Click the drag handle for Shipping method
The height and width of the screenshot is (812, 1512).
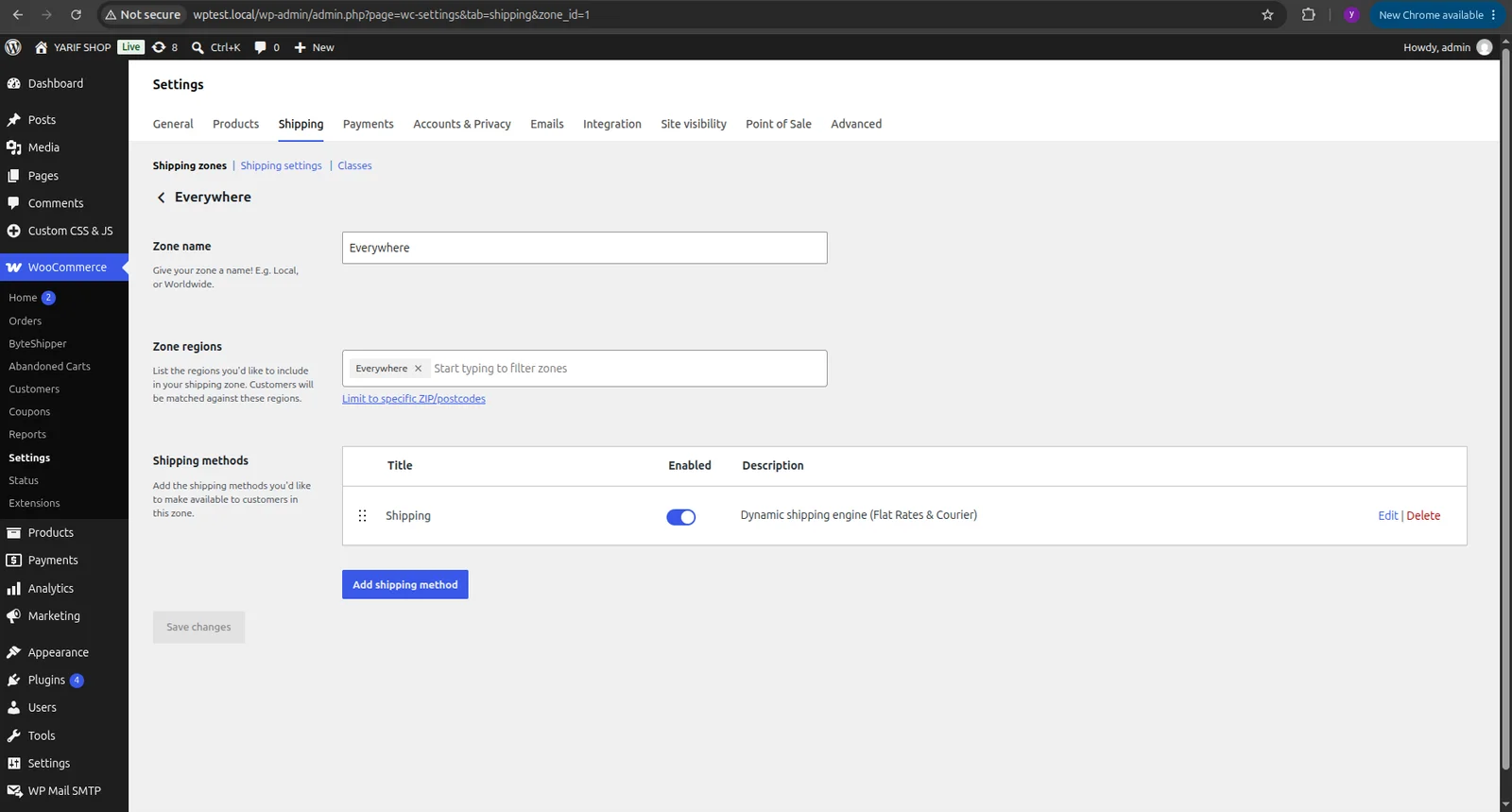[x=362, y=515]
